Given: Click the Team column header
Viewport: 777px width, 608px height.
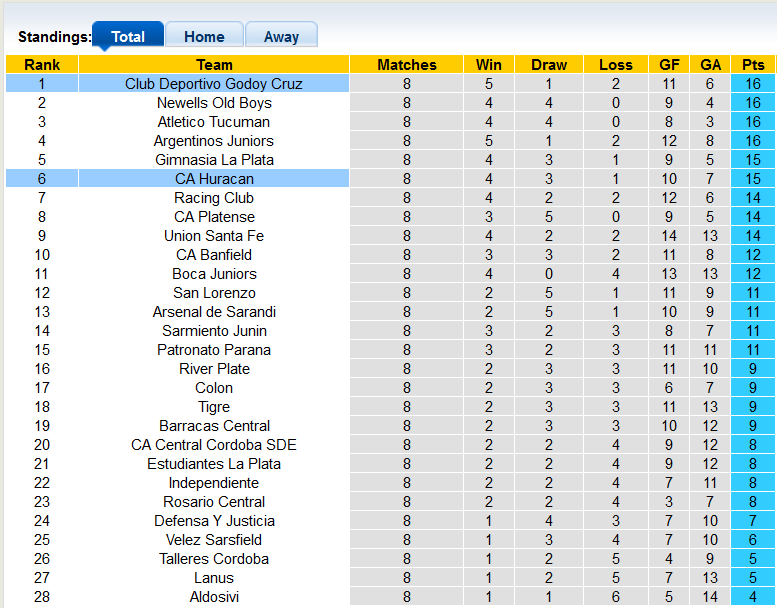Looking at the screenshot, I should (214, 65).
